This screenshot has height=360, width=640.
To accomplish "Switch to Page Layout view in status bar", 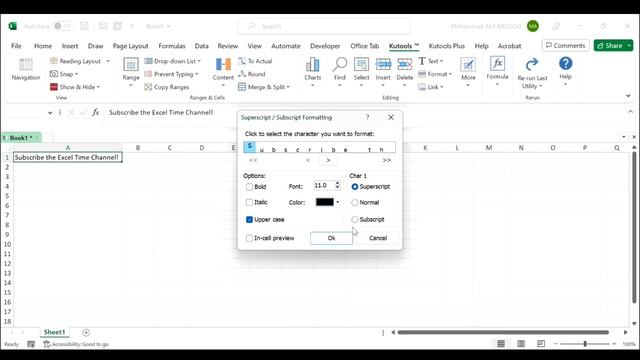I will click(x=521, y=344).
